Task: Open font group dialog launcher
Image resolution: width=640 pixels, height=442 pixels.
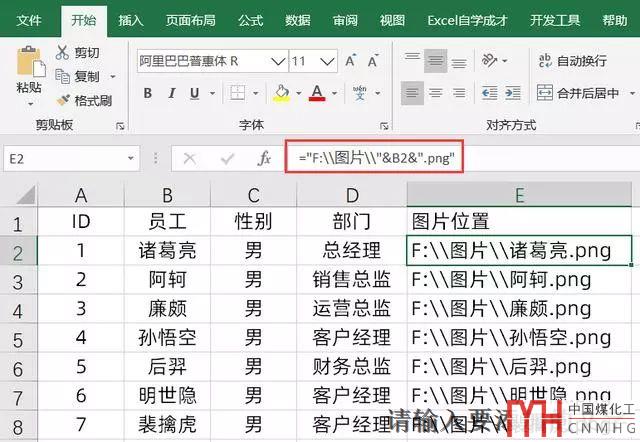Action: point(384,126)
